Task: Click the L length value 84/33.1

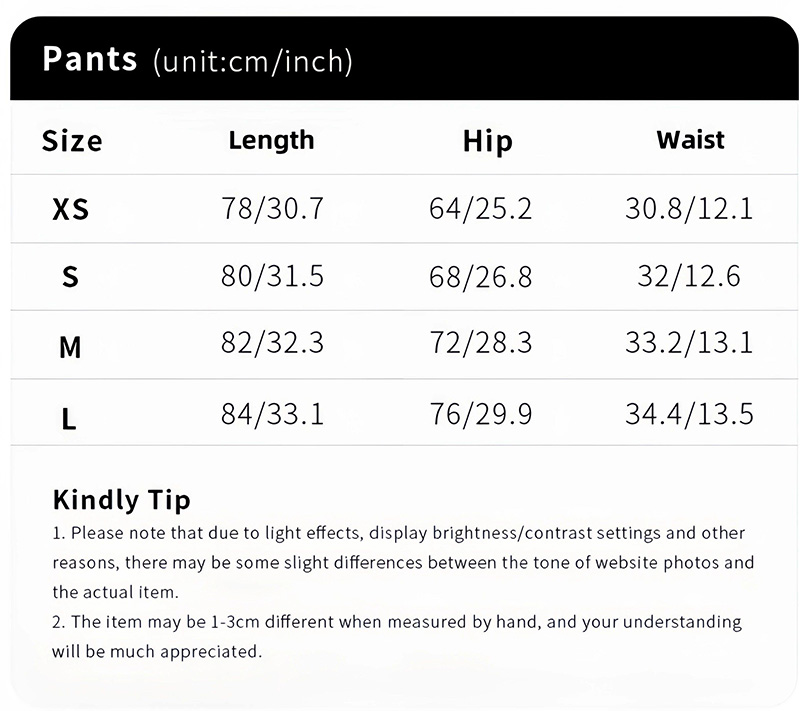Action: pos(272,413)
